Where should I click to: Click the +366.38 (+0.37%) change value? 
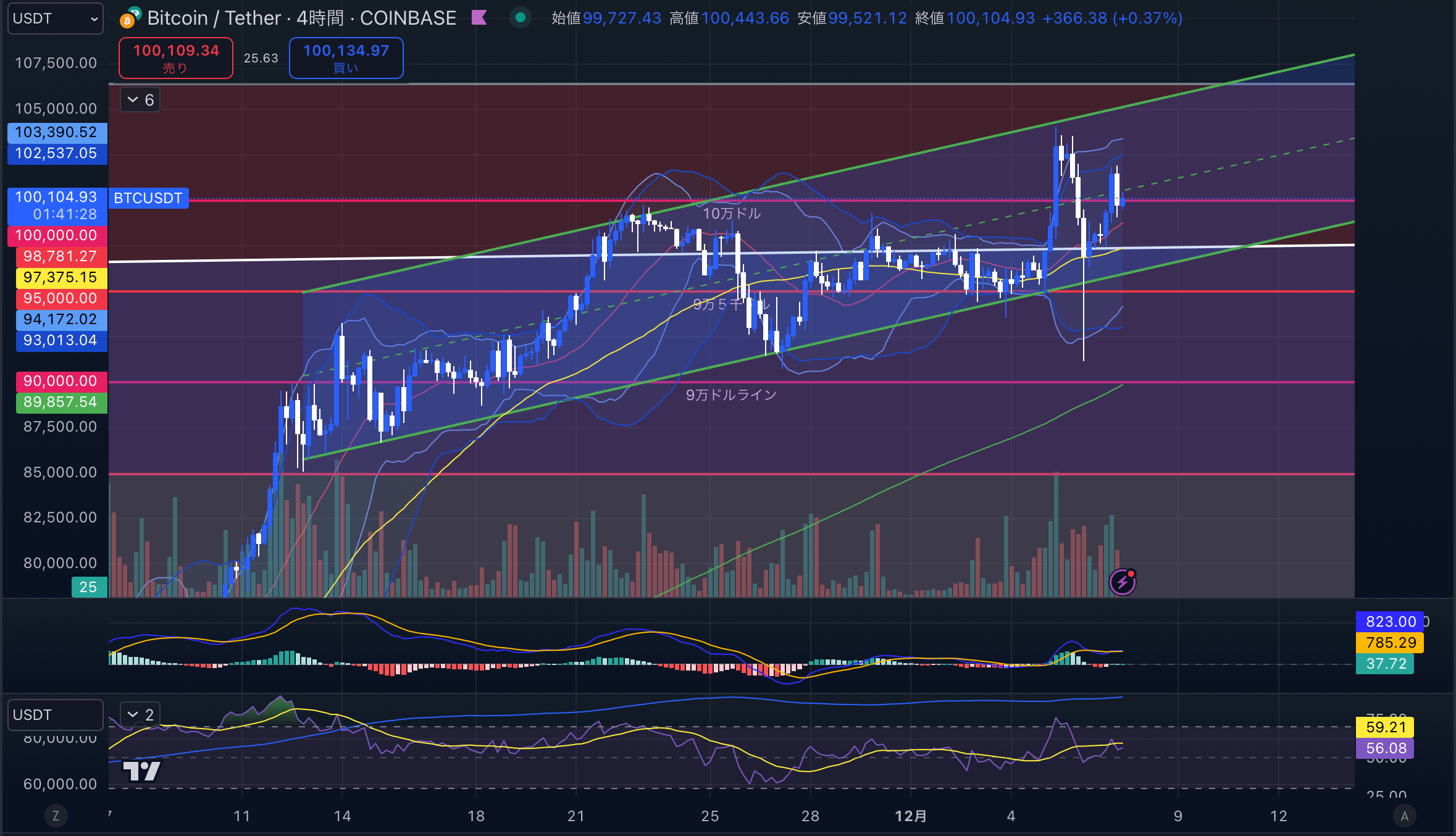[1113, 18]
